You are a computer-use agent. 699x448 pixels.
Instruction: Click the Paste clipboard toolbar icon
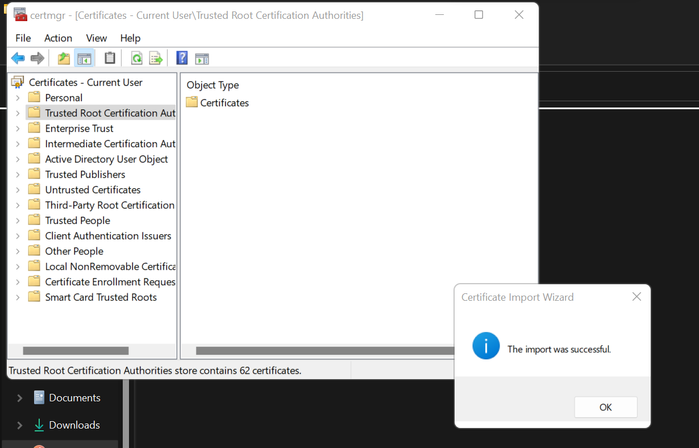point(110,58)
